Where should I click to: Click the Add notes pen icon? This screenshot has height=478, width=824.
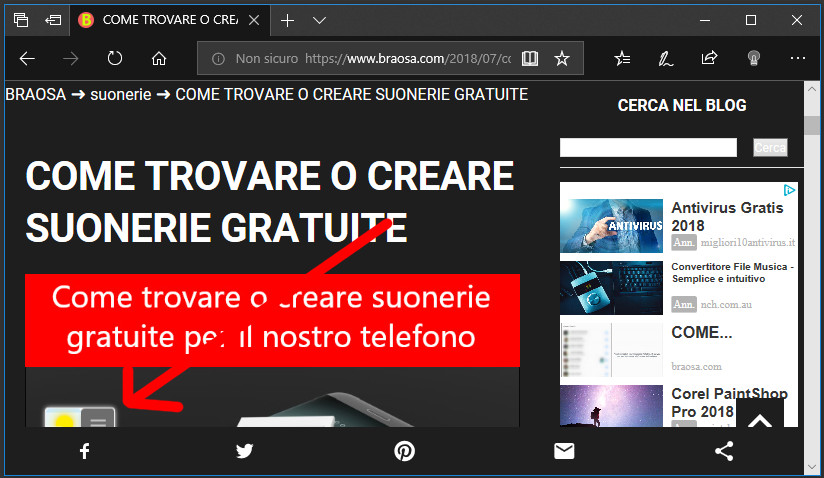pos(665,59)
